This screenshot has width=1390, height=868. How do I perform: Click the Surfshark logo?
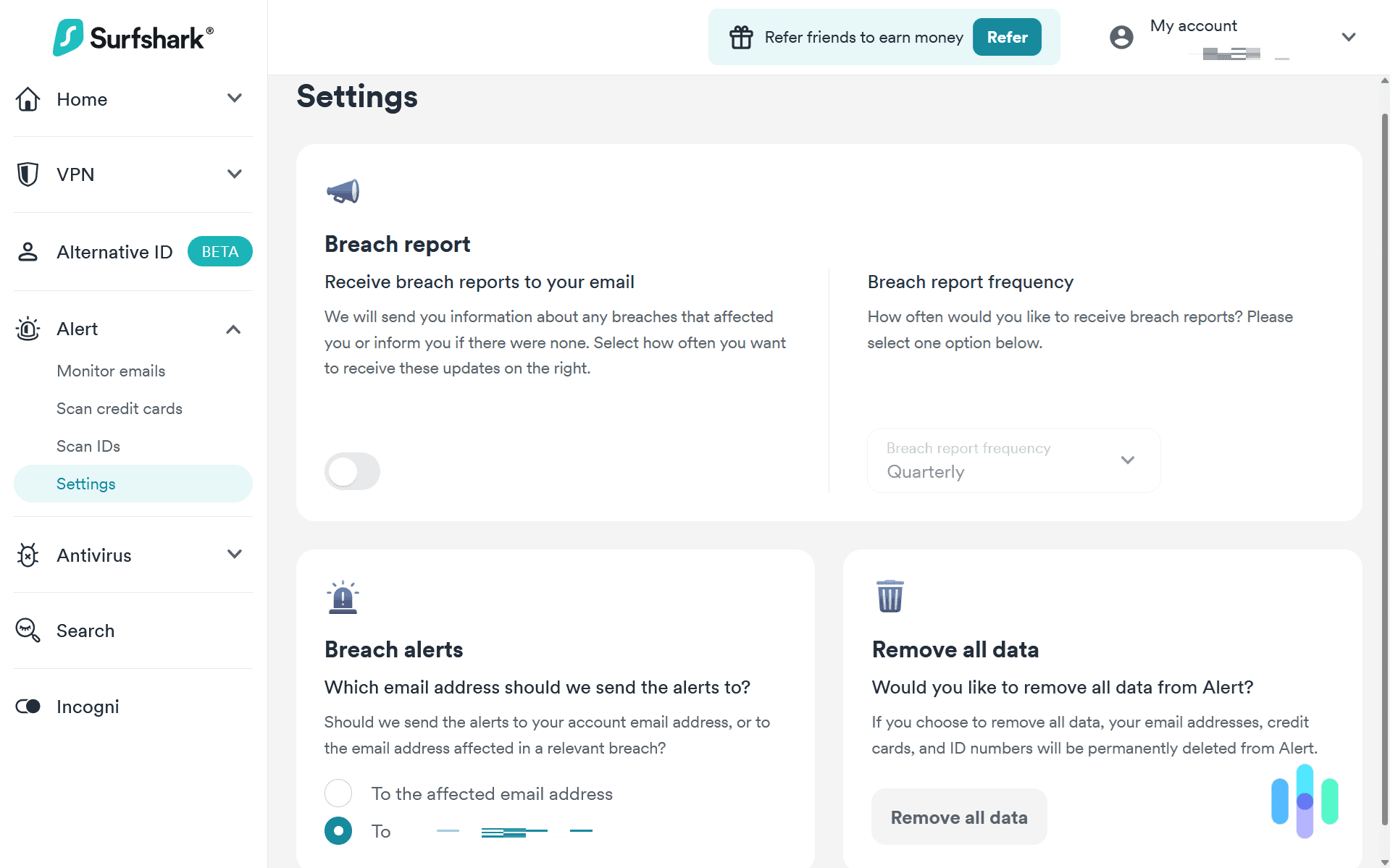click(133, 37)
